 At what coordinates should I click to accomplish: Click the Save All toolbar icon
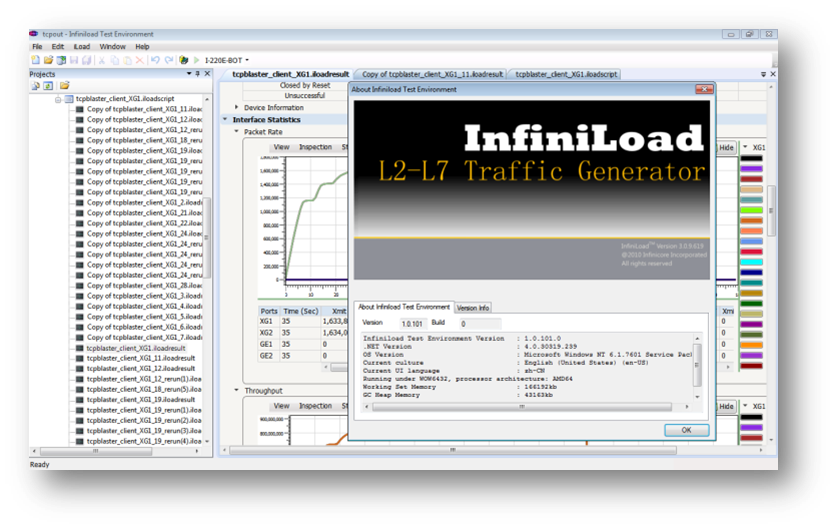[x=86, y=60]
